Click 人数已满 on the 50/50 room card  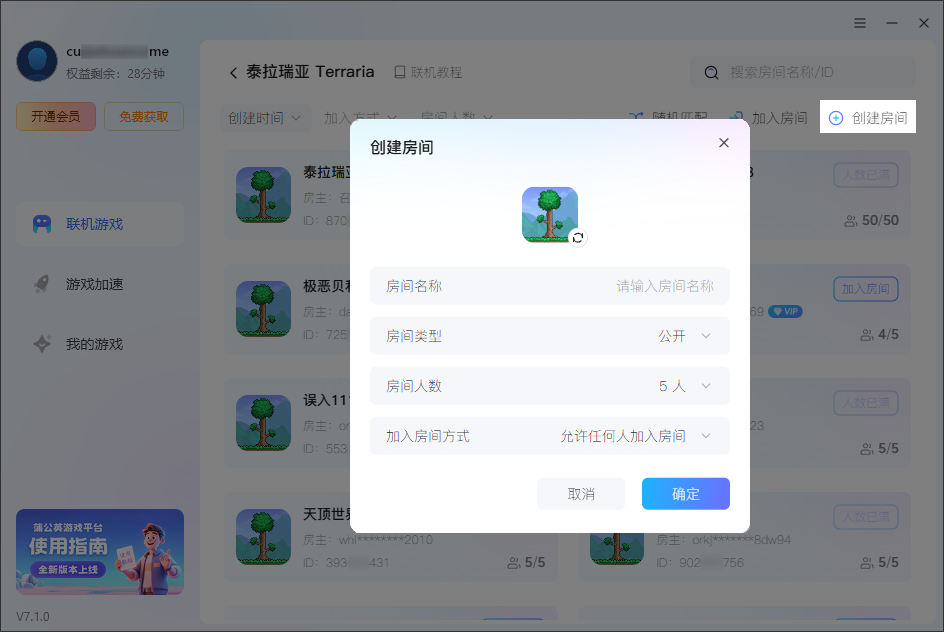click(866, 175)
